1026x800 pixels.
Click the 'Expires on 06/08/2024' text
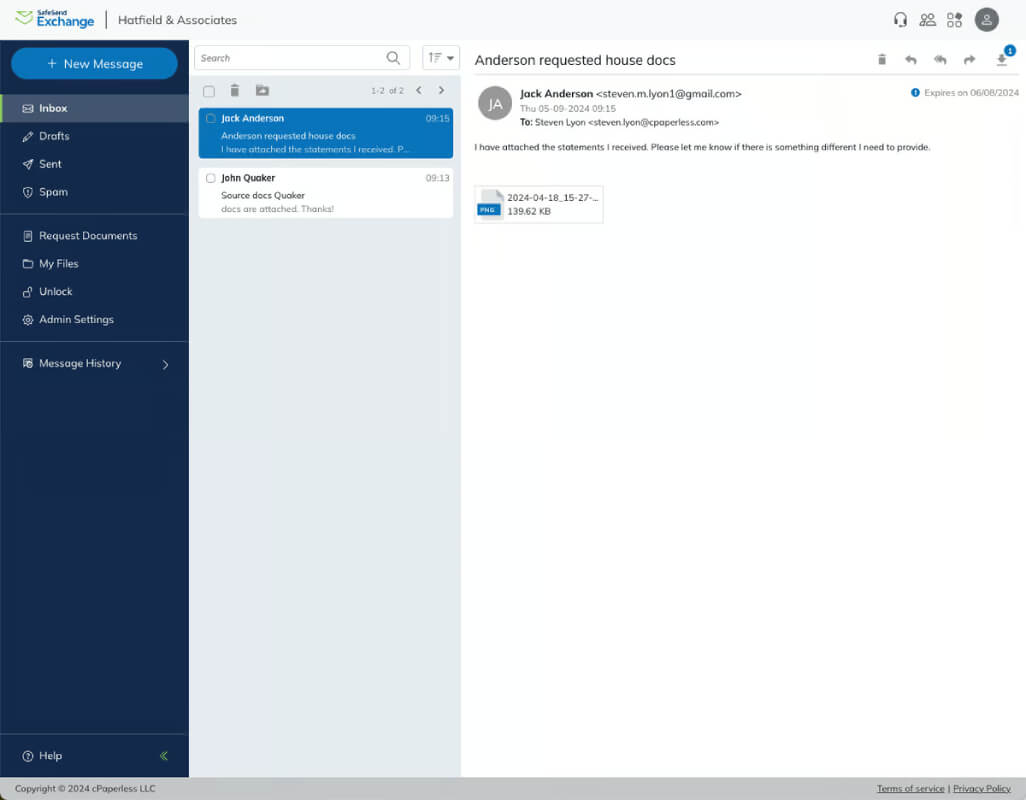click(971, 93)
